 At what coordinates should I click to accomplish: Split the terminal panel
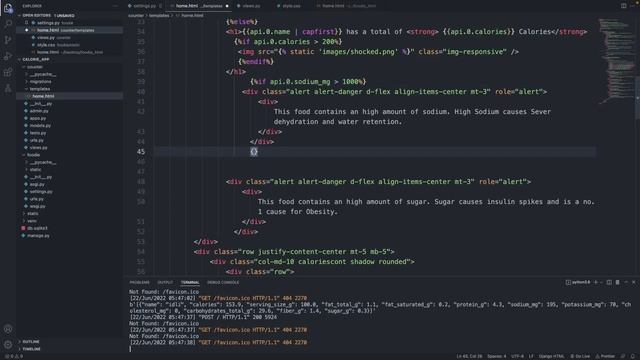[609, 282]
